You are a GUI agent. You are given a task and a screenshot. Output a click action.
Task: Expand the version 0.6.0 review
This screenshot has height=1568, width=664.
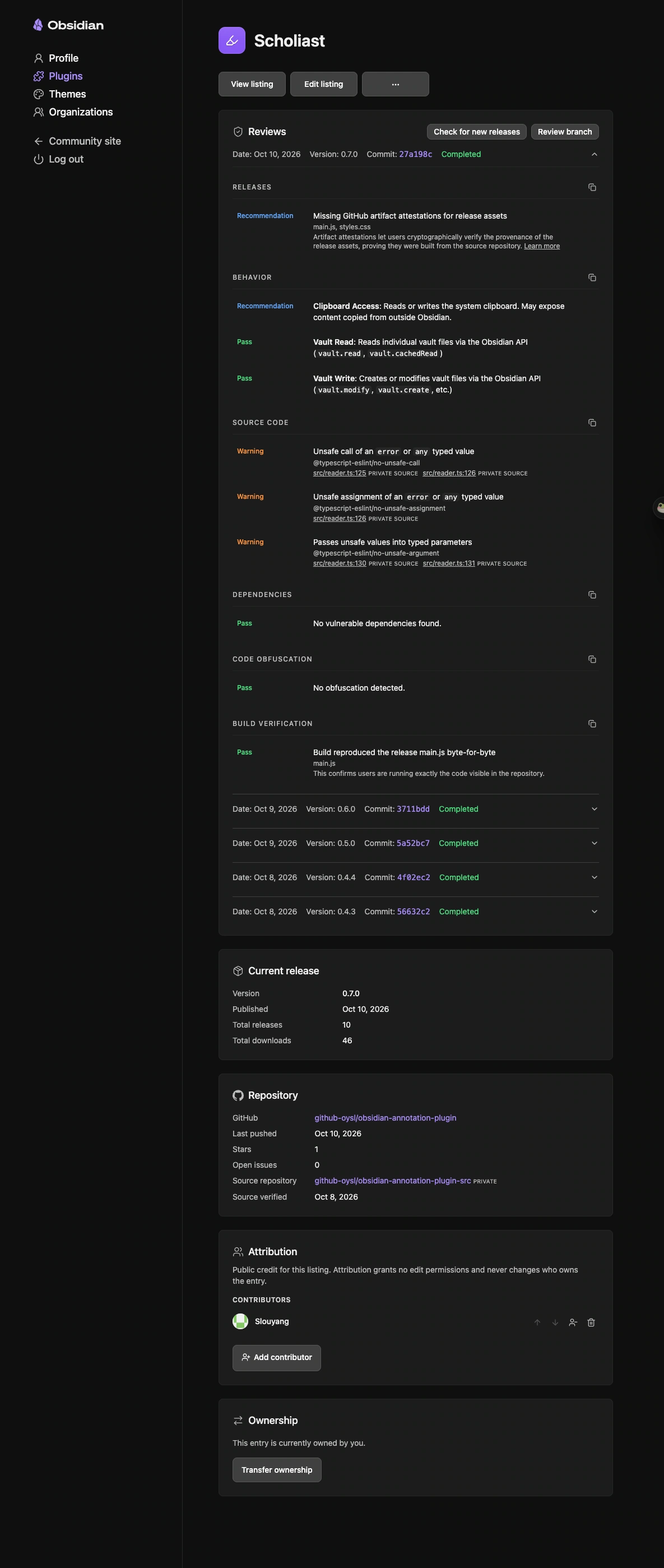click(x=595, y=810)
